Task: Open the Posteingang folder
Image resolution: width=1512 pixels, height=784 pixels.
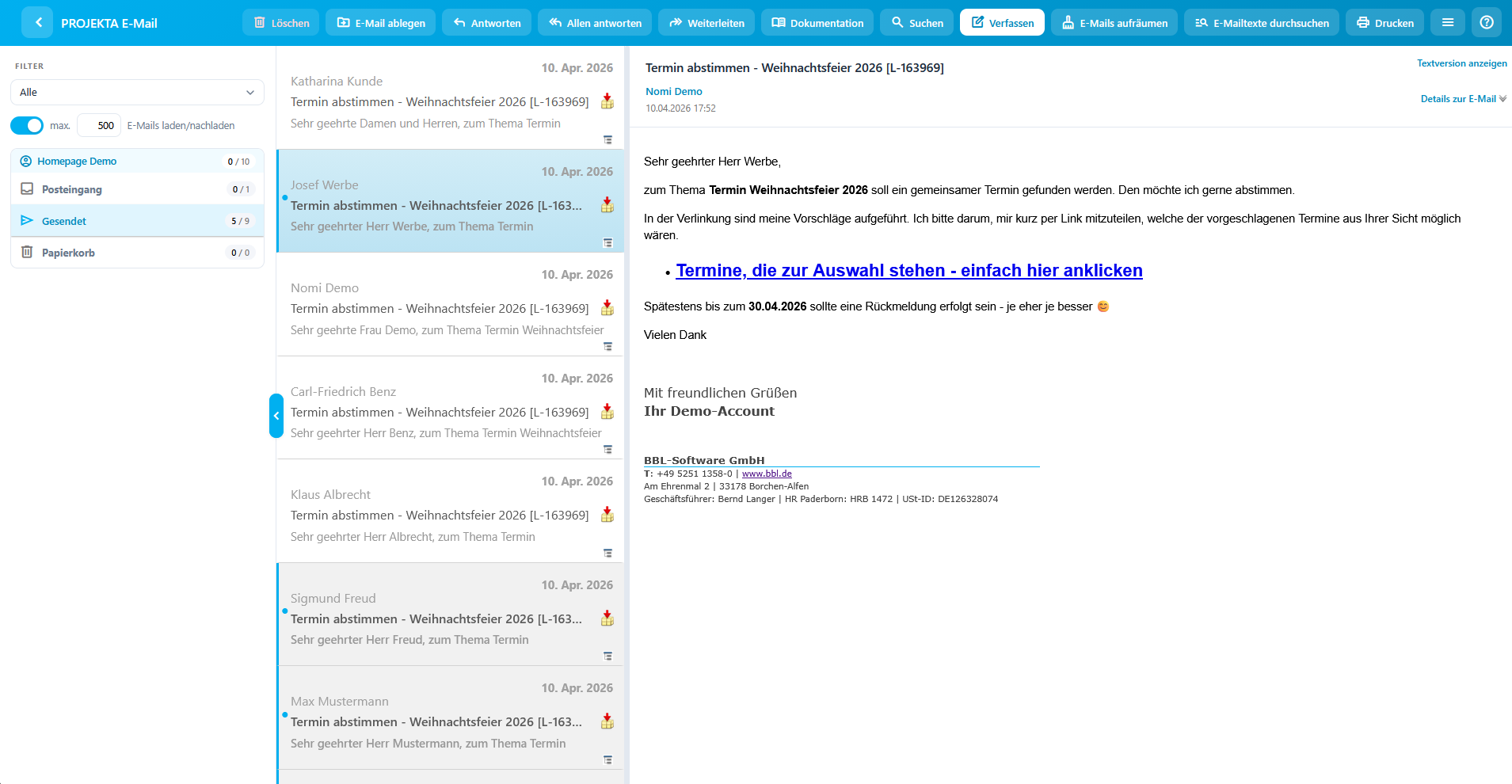Action: 137,189
